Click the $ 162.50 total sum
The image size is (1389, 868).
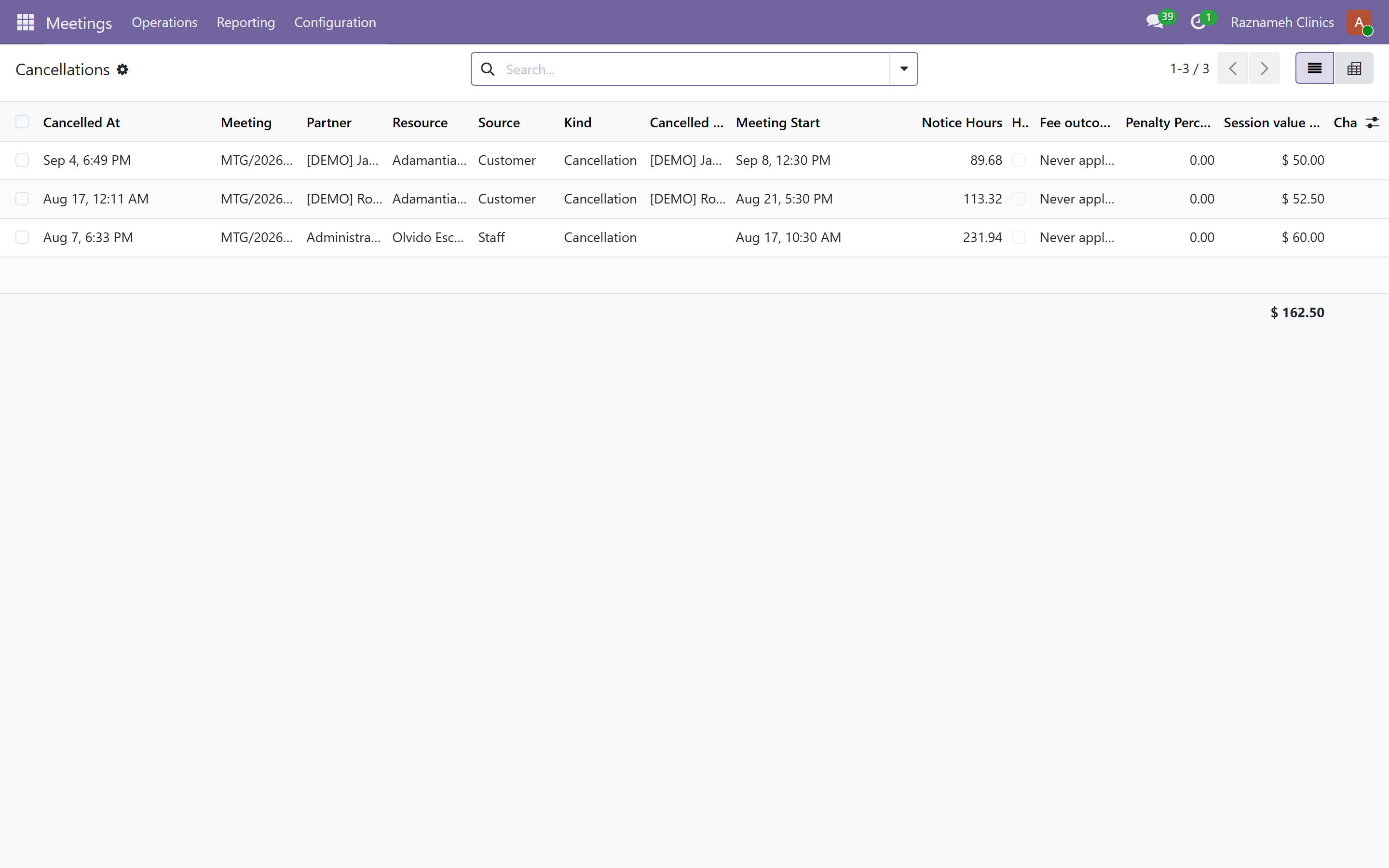point(1297,312)
